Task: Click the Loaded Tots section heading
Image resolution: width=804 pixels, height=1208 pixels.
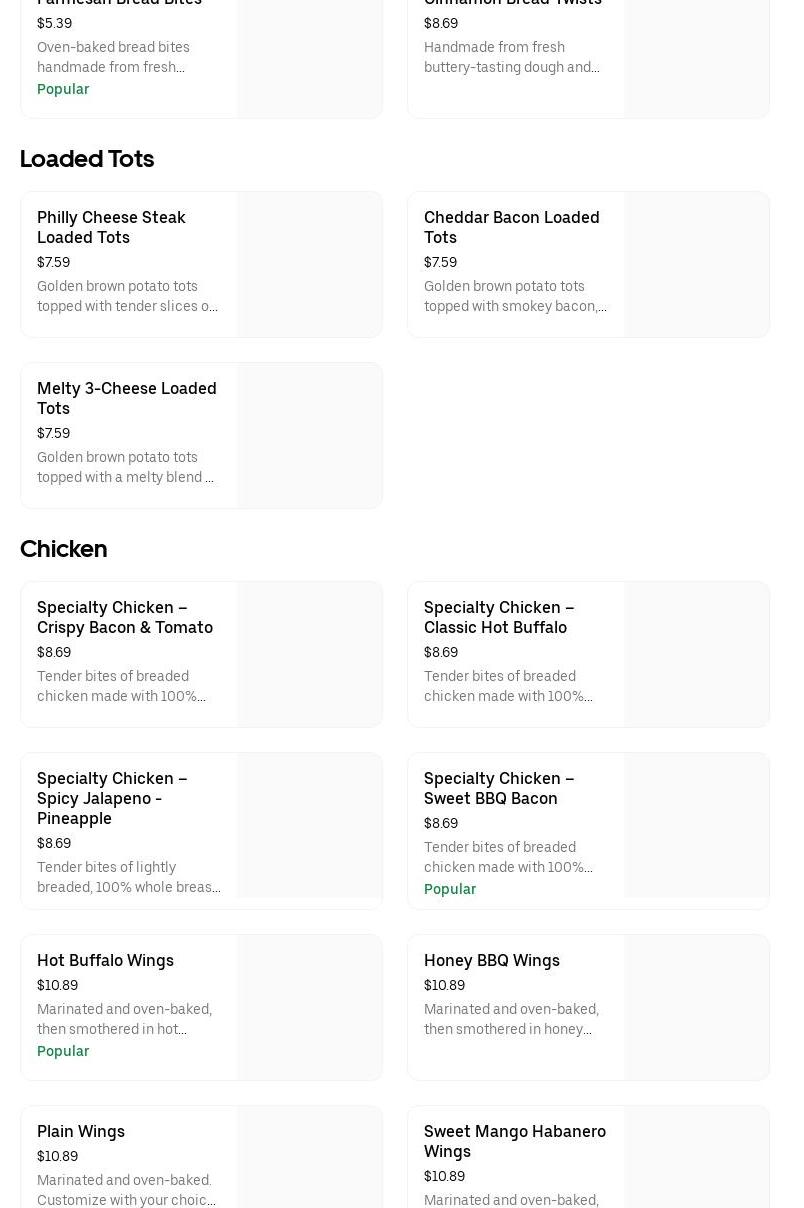Action: (x=87, y=159)
